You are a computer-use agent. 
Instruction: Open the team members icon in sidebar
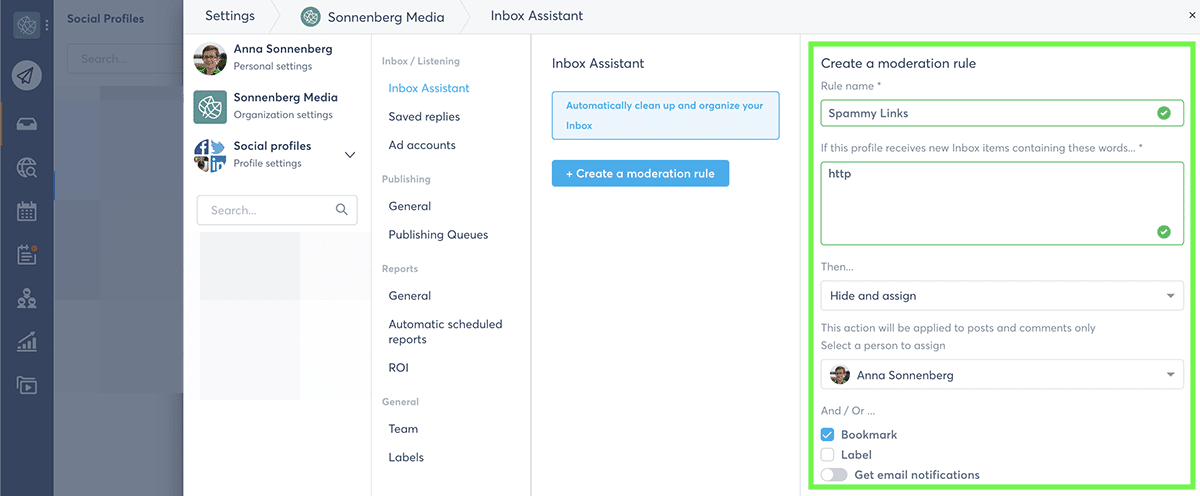click(28, 298)
